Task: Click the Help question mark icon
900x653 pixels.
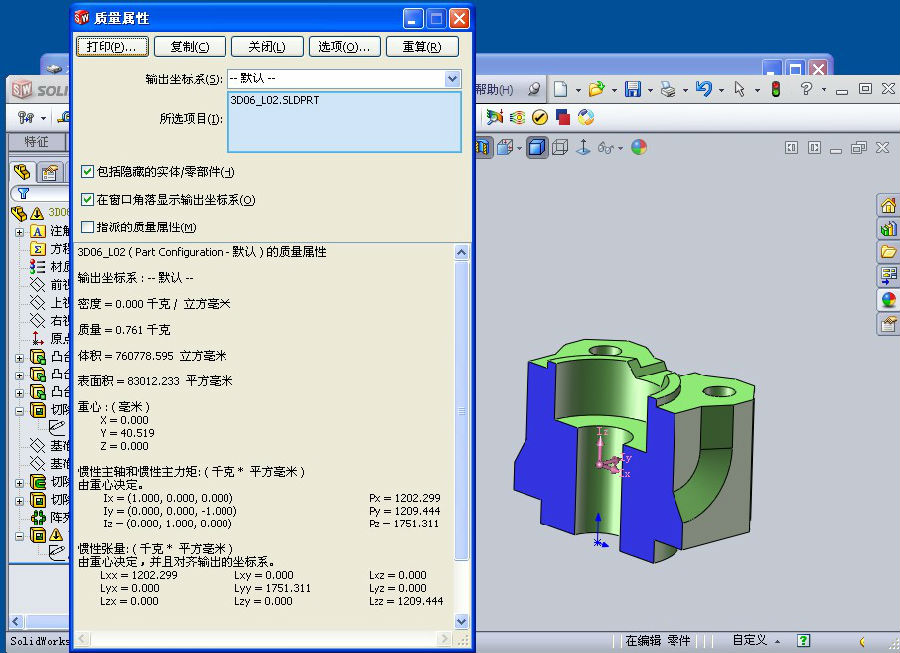Action: (806, 89)
